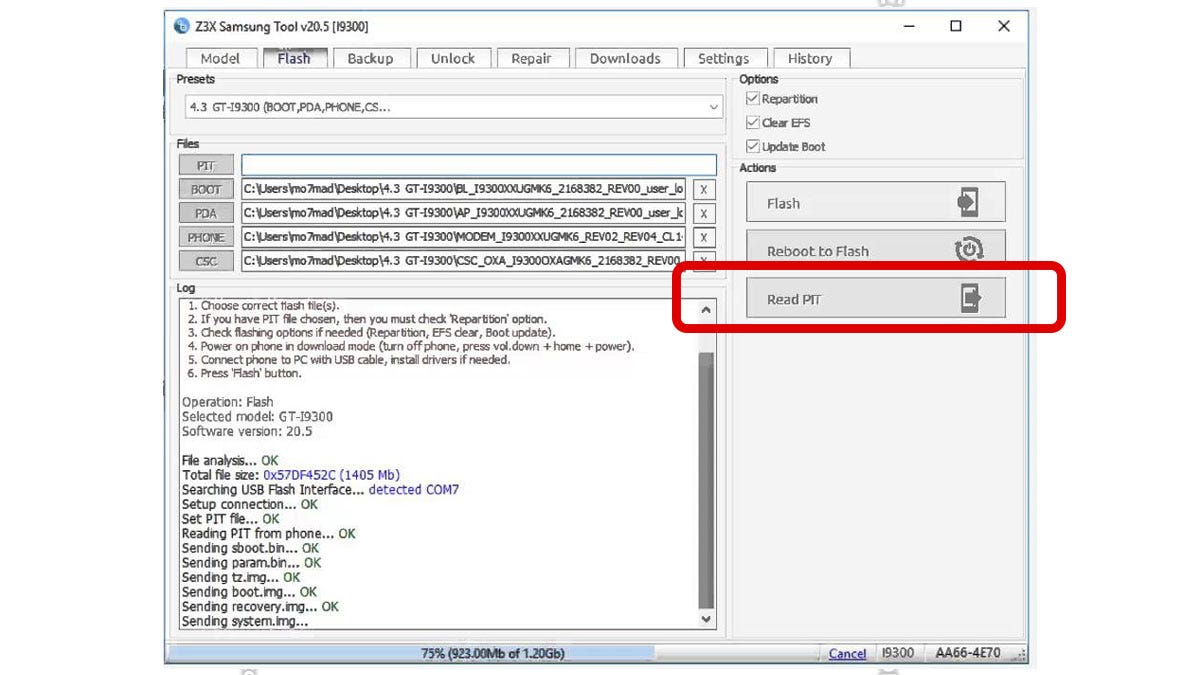Clear the BOOT file path with X
This screenshot has width=1200, height=675.
click(704, 189)
